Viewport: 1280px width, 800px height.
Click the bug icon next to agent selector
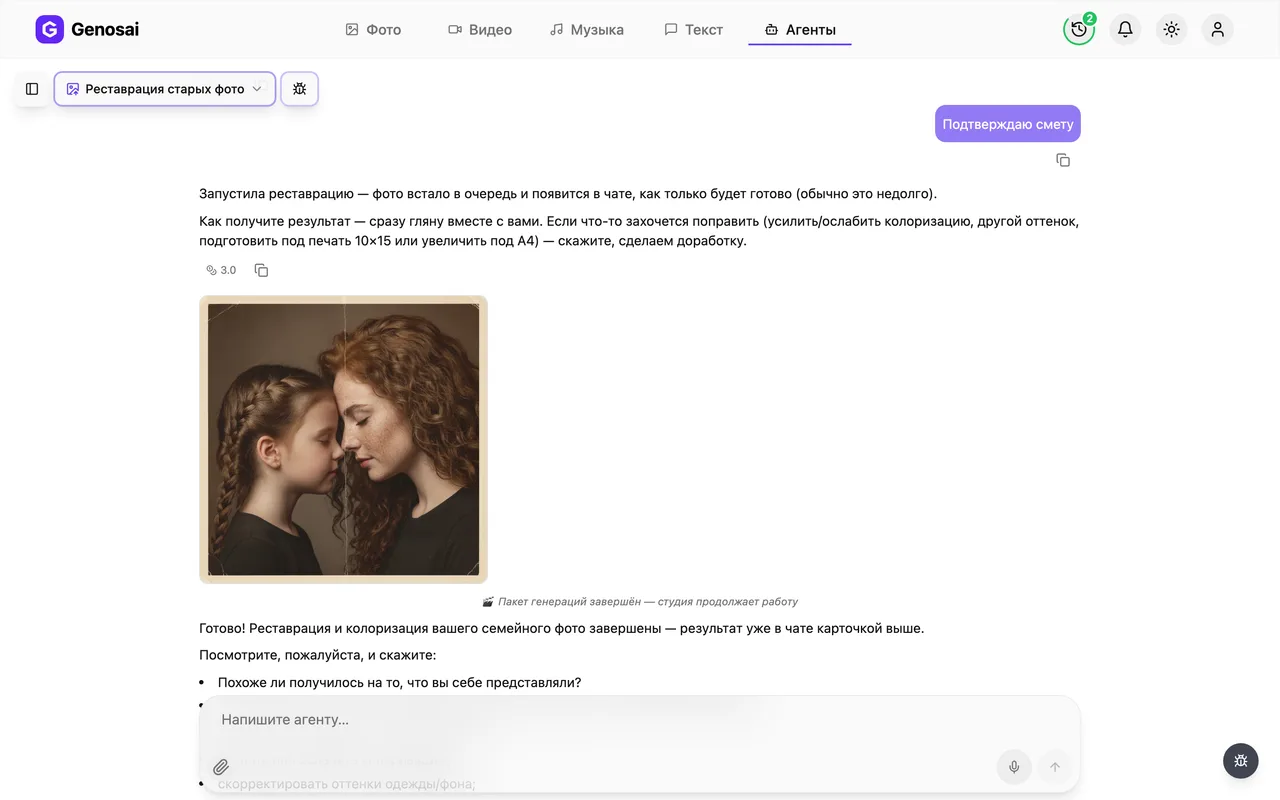(x=300, y=89)
